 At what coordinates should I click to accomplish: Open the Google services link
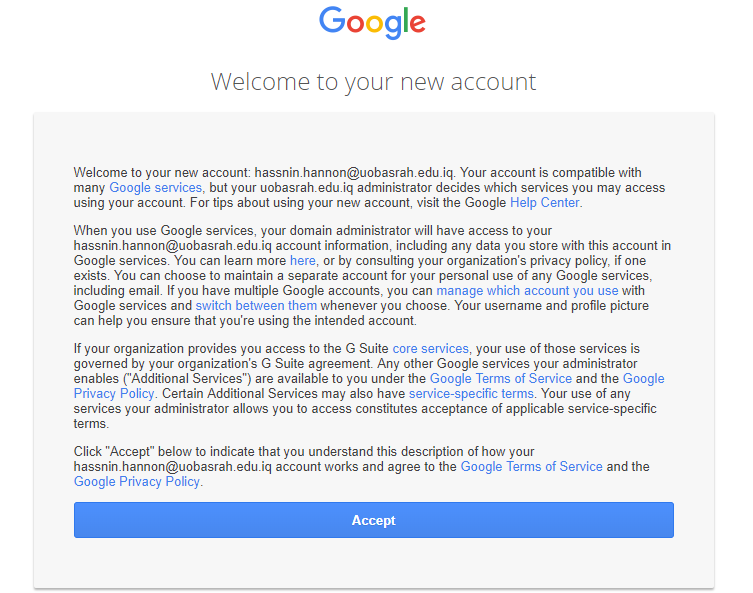tap(156, 188)
